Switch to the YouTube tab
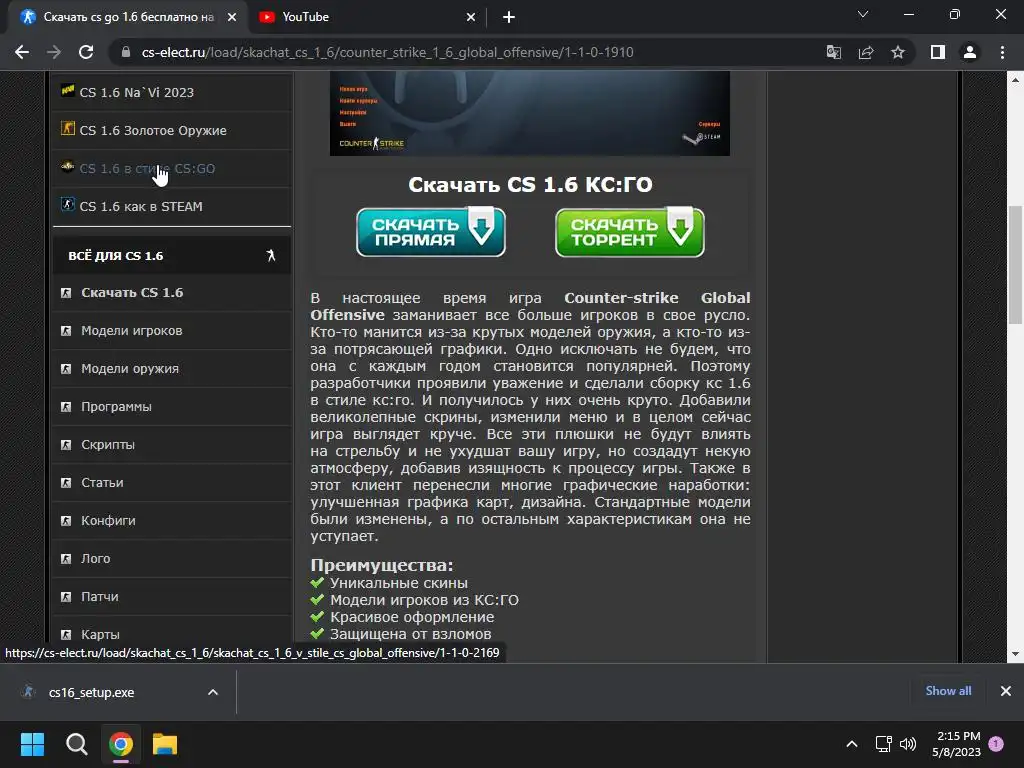Viewport: 1024px width, 768px height. pyautogui.click(x=368, y=18)
